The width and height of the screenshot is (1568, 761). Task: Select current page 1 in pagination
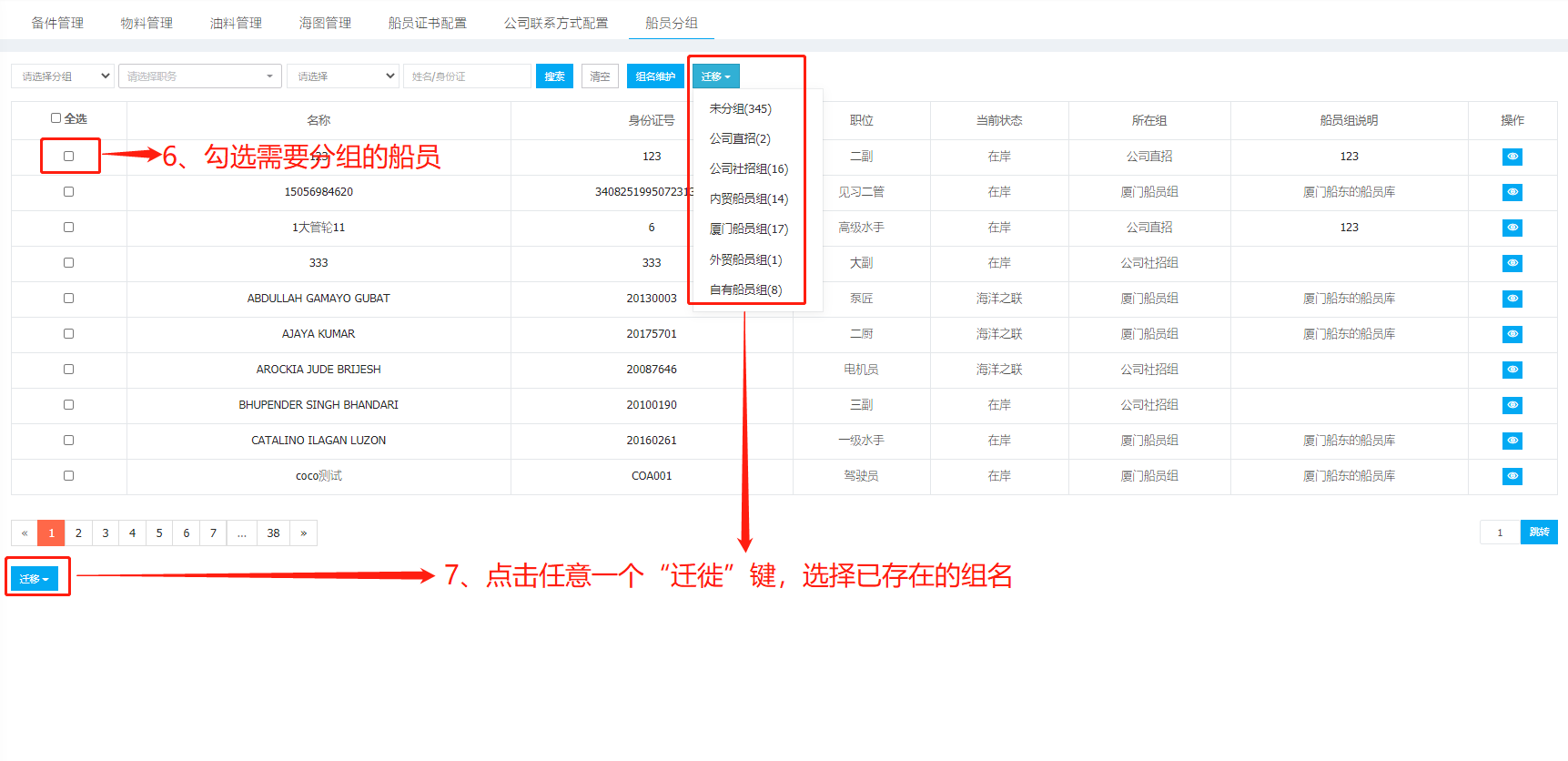52,533
